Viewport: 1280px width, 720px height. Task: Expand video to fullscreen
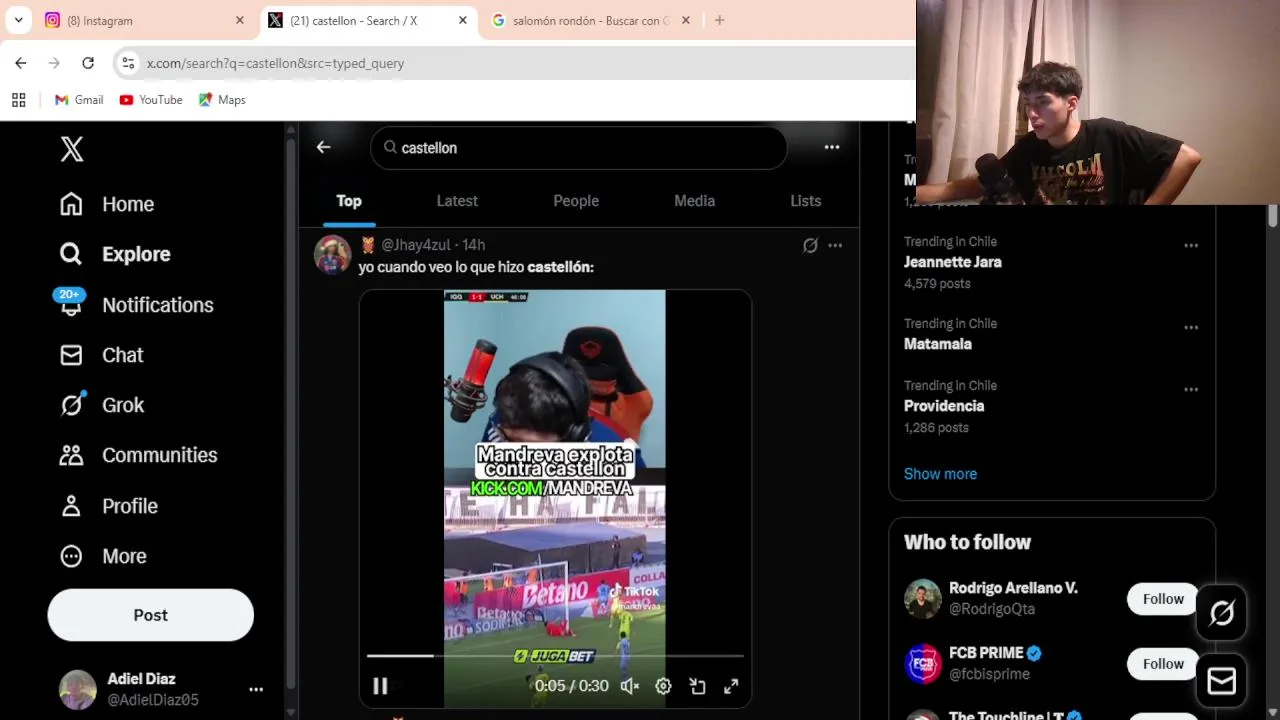coord(731,686)
